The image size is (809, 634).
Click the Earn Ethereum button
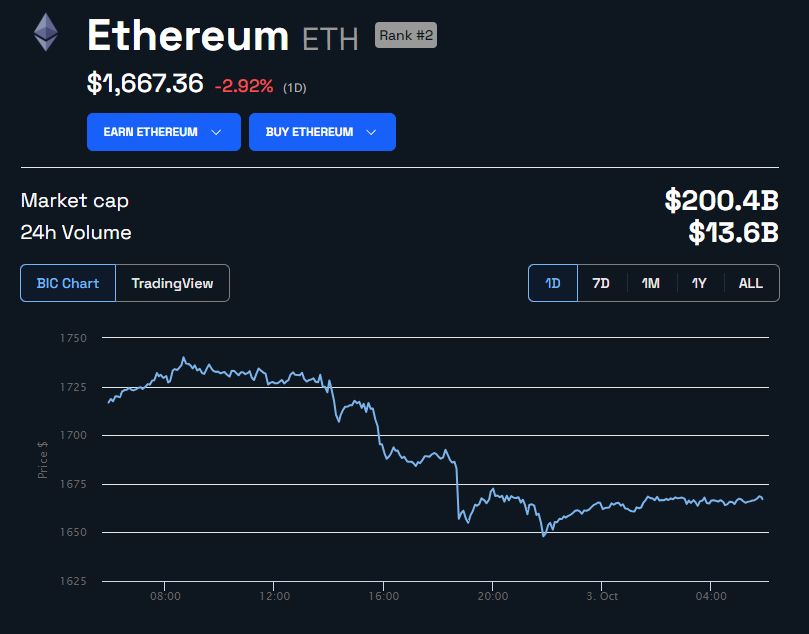pyautogui.click(x=164, y=132)
